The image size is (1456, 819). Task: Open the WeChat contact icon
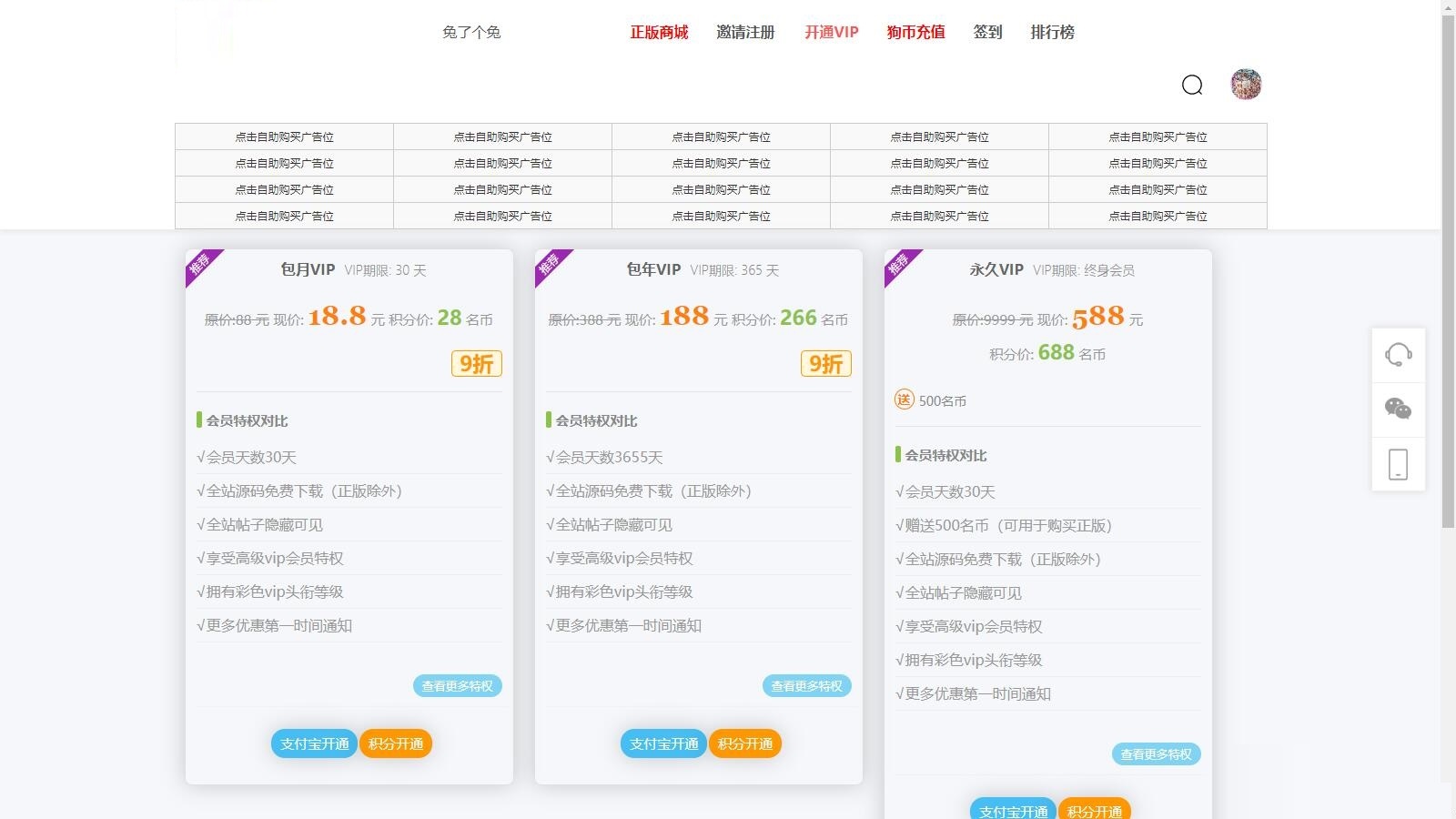pos(1398,409)
